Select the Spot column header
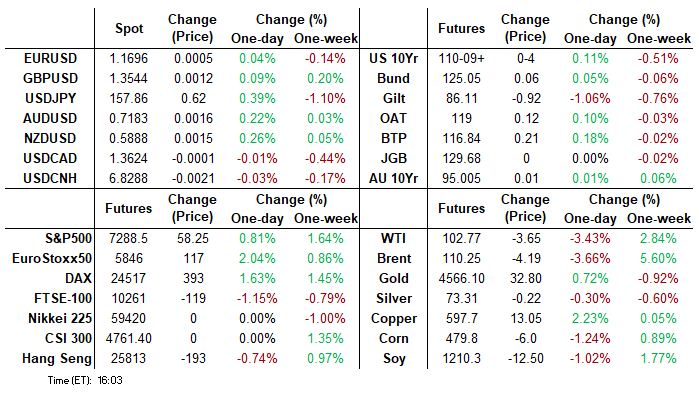 tap(129, 29)
